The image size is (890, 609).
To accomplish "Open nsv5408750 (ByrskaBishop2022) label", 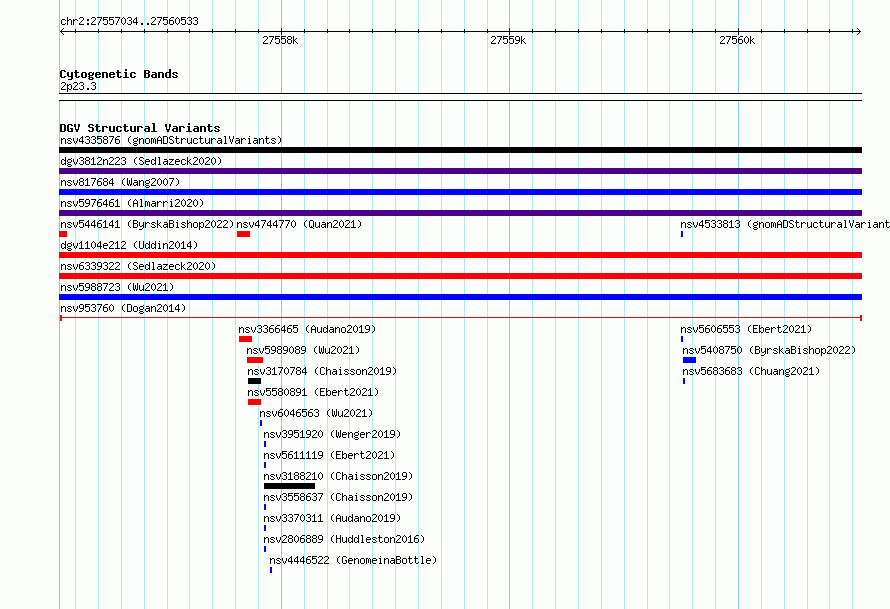I will tap(769, 350).
